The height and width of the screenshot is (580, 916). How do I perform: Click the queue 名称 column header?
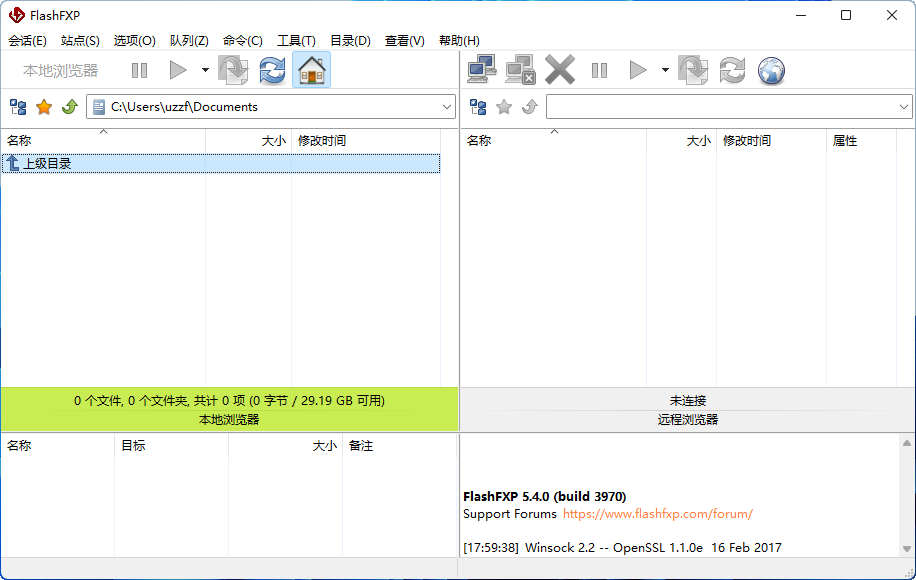click(58, 446)
